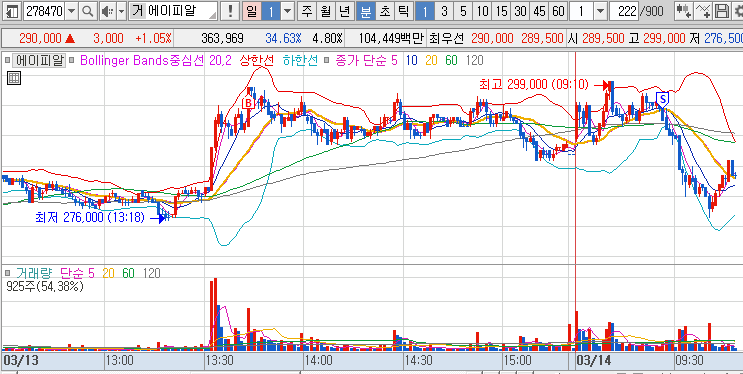Choose the 30 interval button in the toolbar
Image resolution: width=743 pixels, height=374 pixels.
point(520,11)
